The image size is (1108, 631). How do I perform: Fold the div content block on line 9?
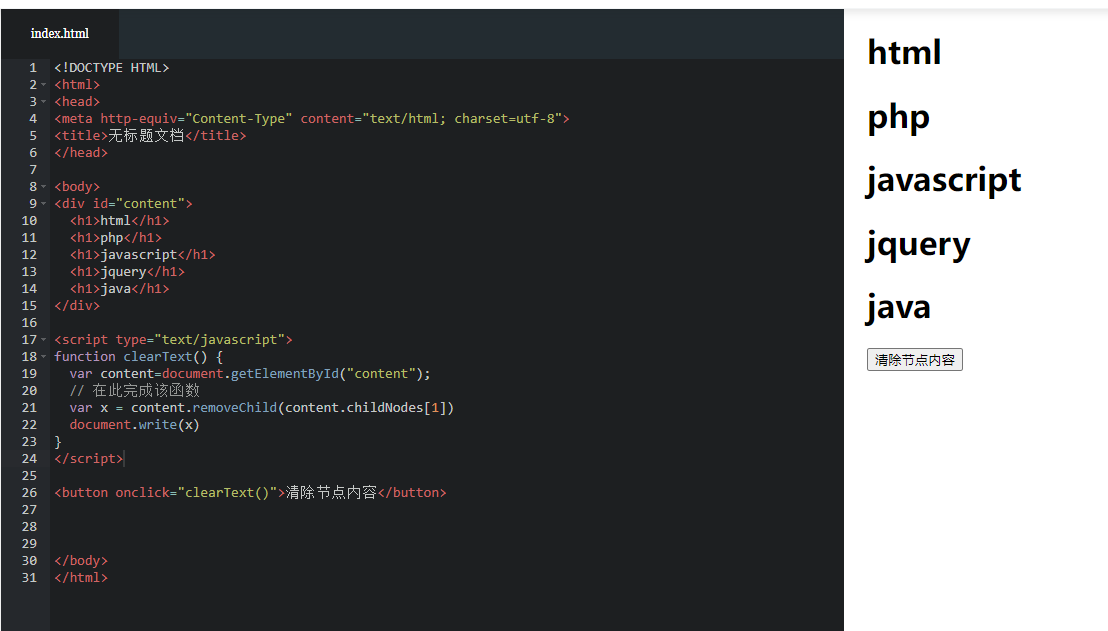pyautogui.click(x=44, y=204)
